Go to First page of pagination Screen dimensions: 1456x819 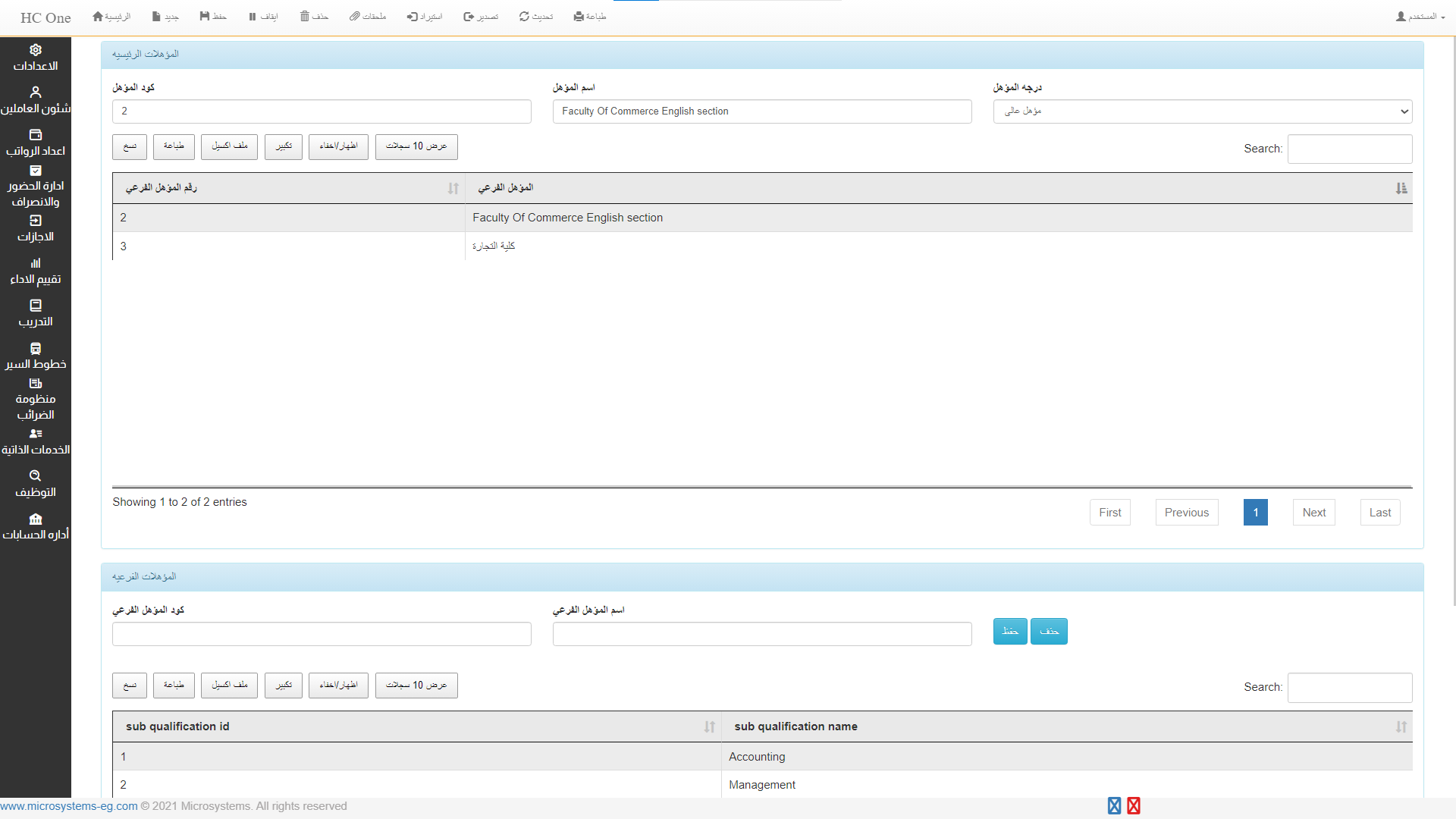tap(1110, 513)
